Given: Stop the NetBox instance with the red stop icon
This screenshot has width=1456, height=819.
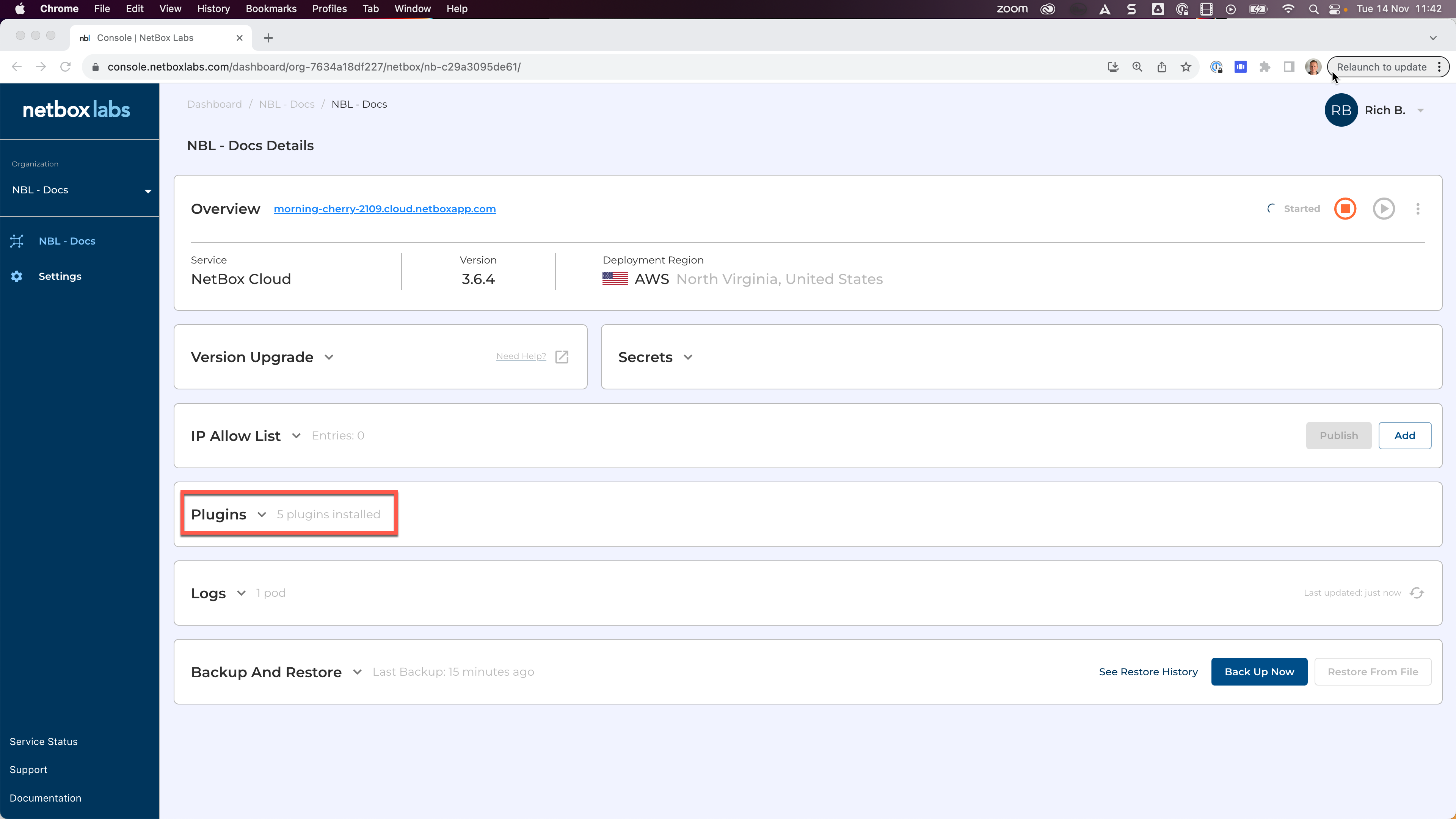Looking at the screenshot, I should coord(1345,209).
